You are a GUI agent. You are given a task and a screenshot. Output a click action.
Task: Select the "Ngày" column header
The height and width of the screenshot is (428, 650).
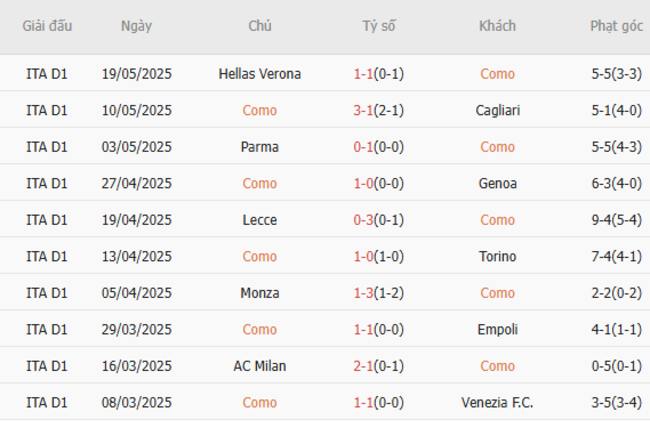136,27
